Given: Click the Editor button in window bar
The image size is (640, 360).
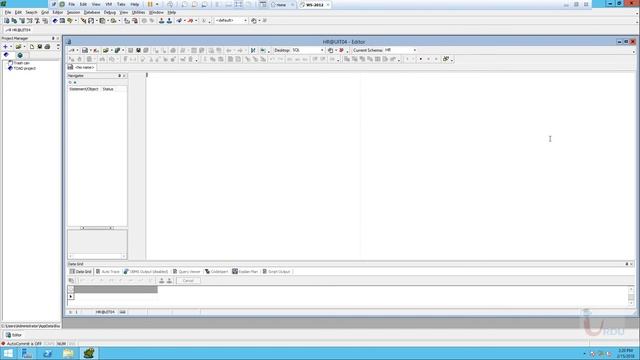Looking at the screenshot, I should click(14, 335).
